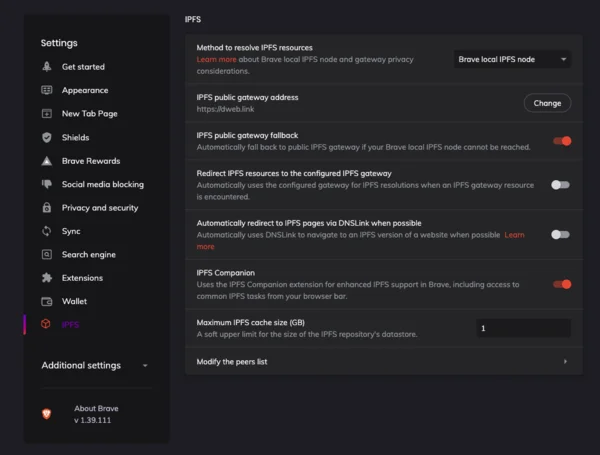This screenshot has width=600, height=455.
Task: Expand Additional settings in the sidebar
Action: (x=95, y=365)
